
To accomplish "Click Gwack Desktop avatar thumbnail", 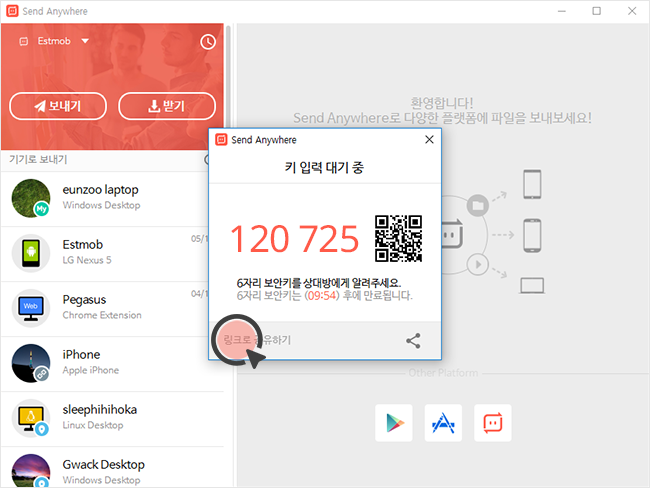I will pos(31,471).
